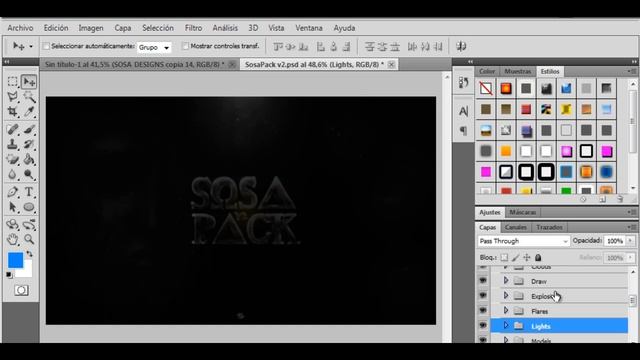Select the 3D Orbit camera tool

[x=29, y=224]
